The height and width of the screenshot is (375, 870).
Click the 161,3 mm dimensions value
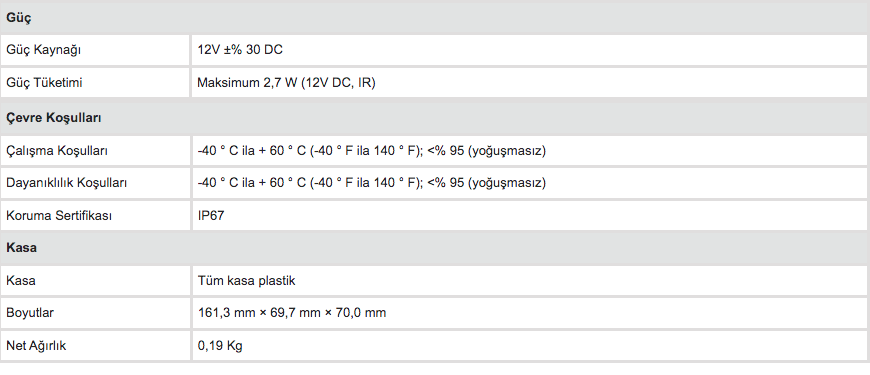[292, 312]
